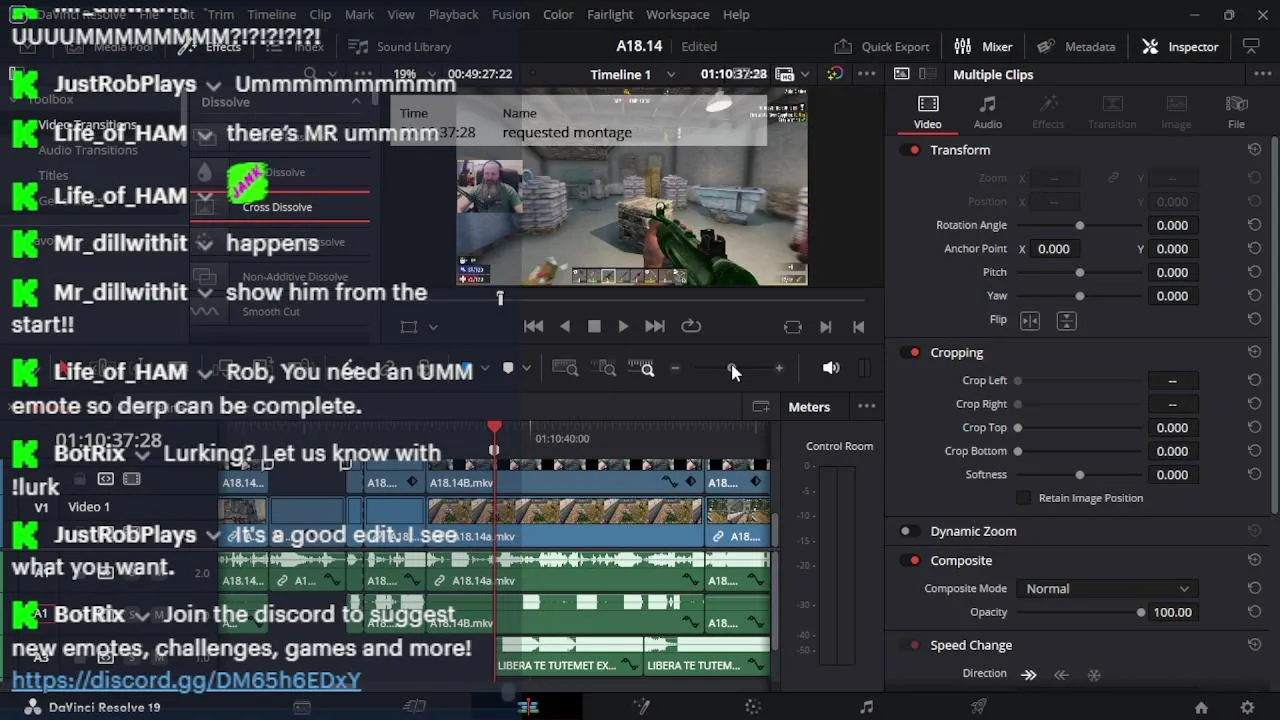
Task: Open the Sound Library panel
Action: [400, 46]
